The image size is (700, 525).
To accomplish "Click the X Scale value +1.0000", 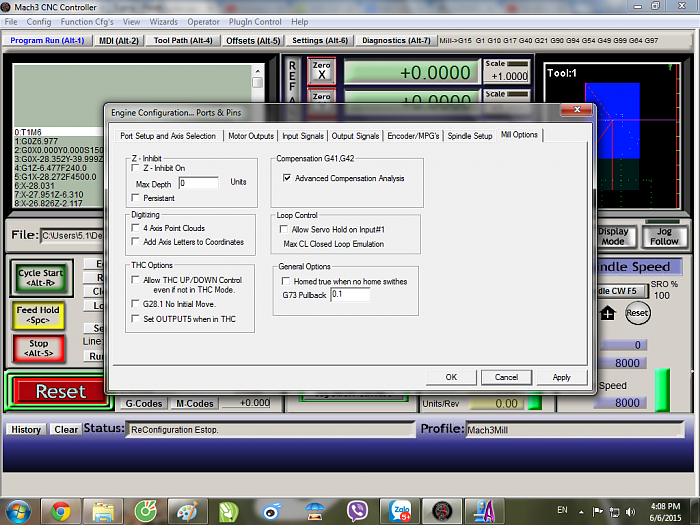I will tap(507, 76).
